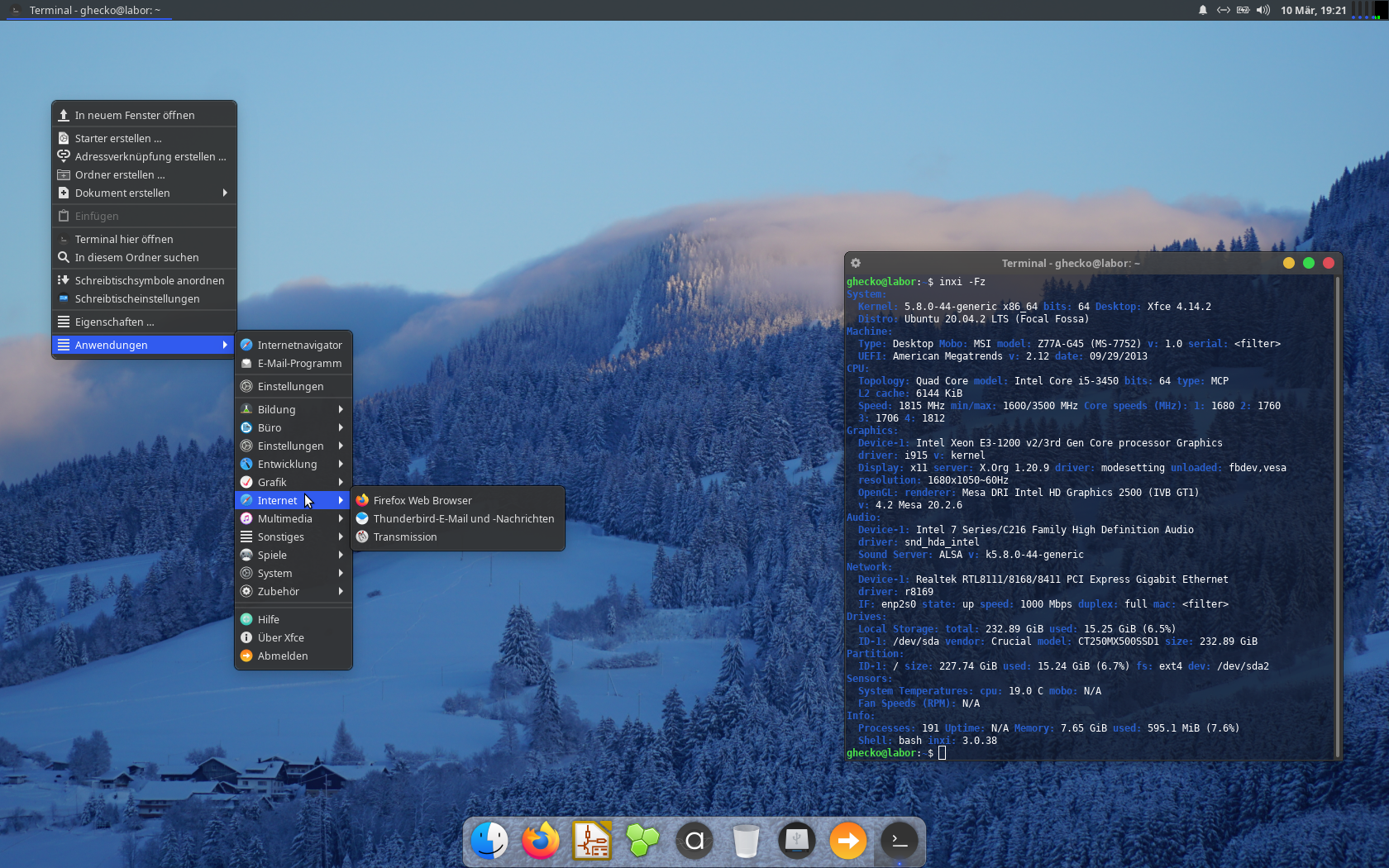The image size is (1389, 868).
Task: Expand the Zubehör category arrow
Action: point(341,591)
